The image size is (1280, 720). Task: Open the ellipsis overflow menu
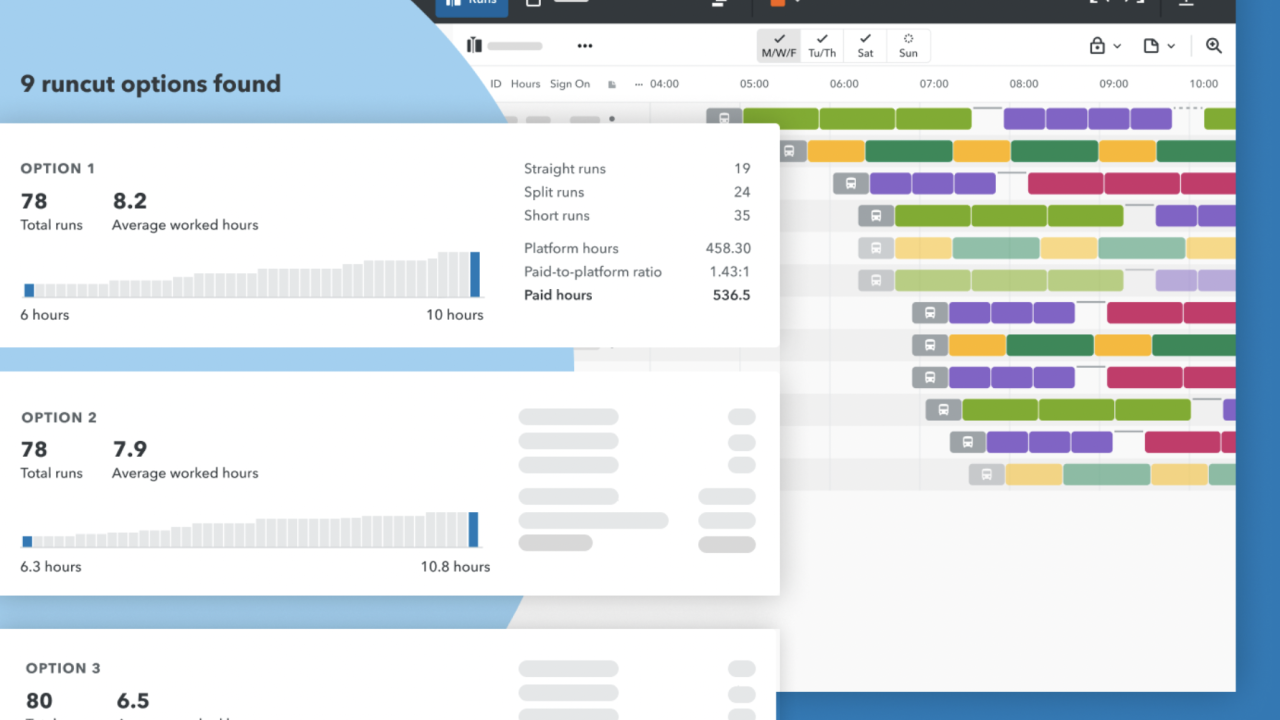(x=585, y=45)
